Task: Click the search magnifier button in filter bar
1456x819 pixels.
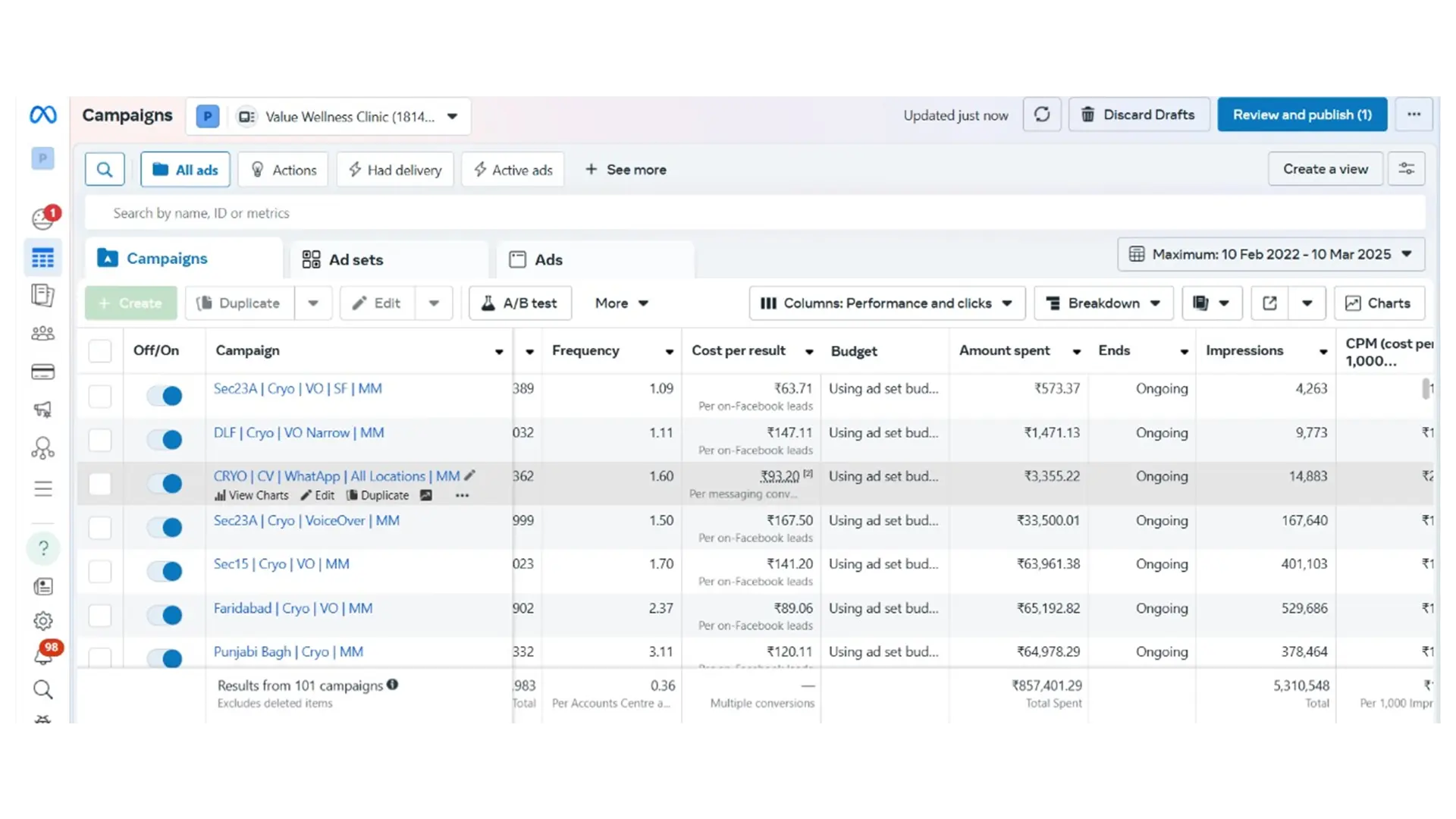Action: pos(105,169)
